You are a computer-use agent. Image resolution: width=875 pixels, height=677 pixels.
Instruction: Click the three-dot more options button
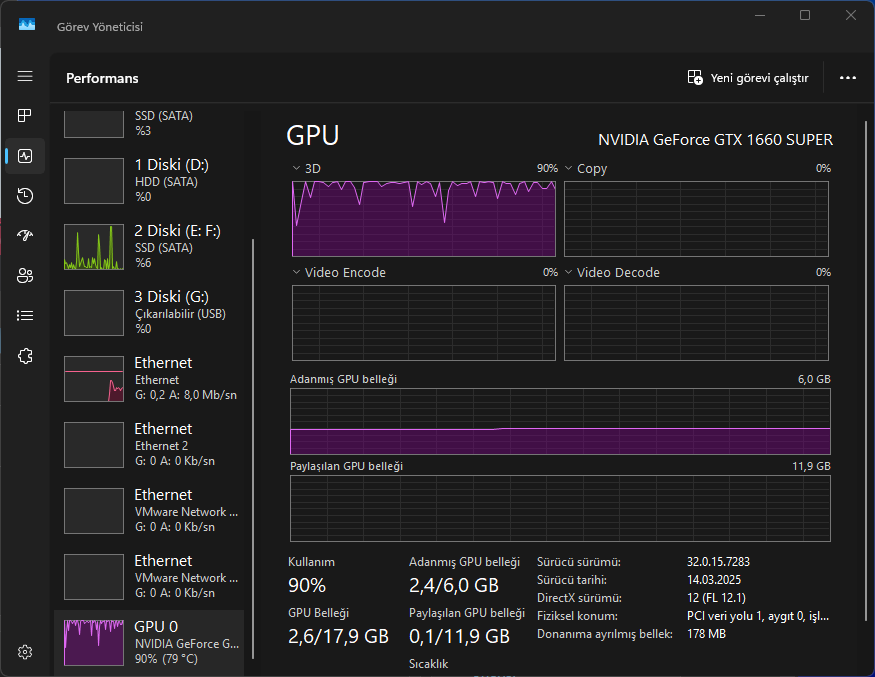click(x=848, y=78)
